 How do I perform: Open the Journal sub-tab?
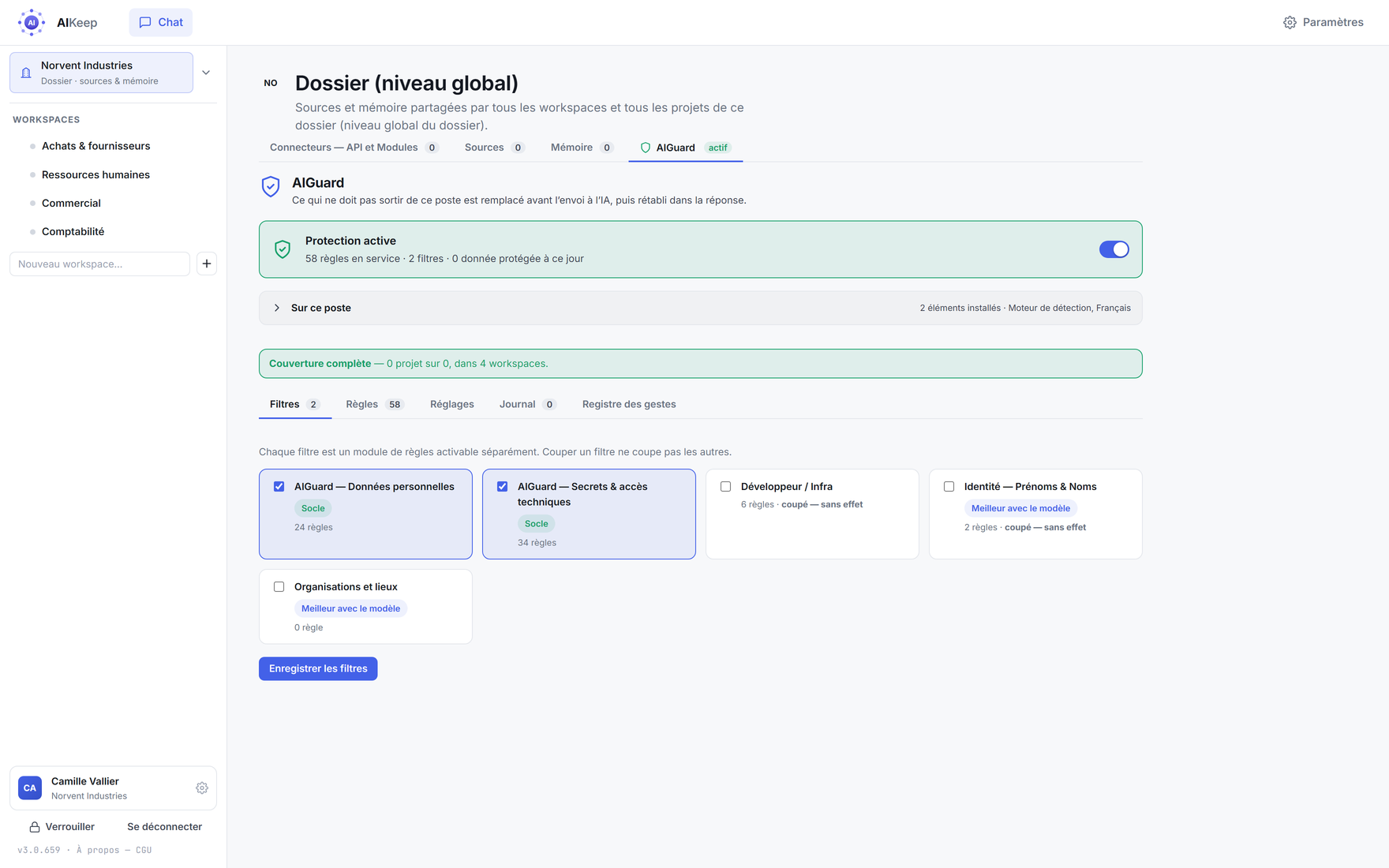pyautogui.click(x=527, y=404)
